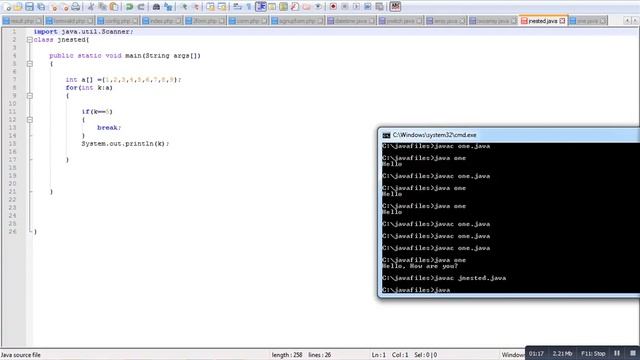Create a new file with the New icon
The image size is (640, 360).
pyautogui.click(x=7, y=7)
